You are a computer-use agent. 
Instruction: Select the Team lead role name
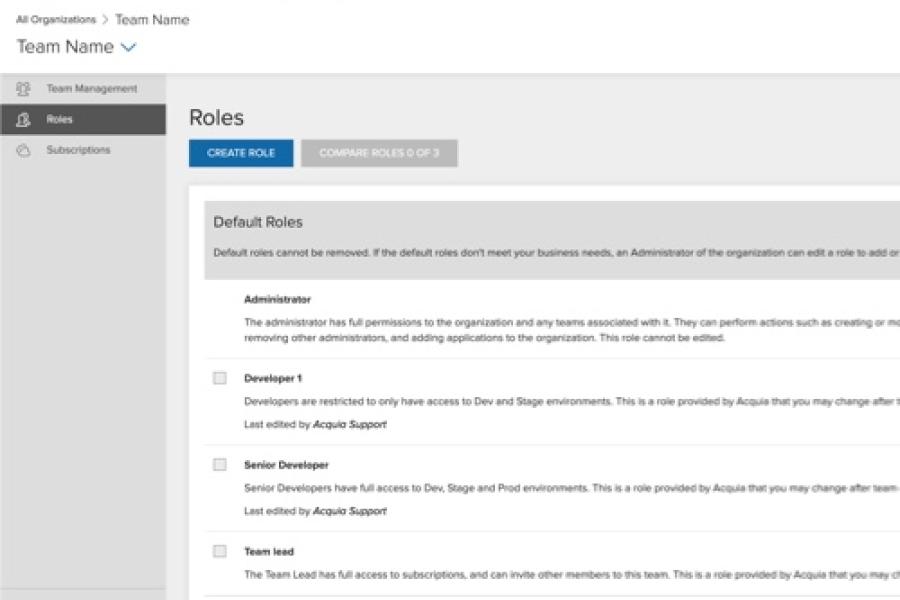(x=269, y=551)
